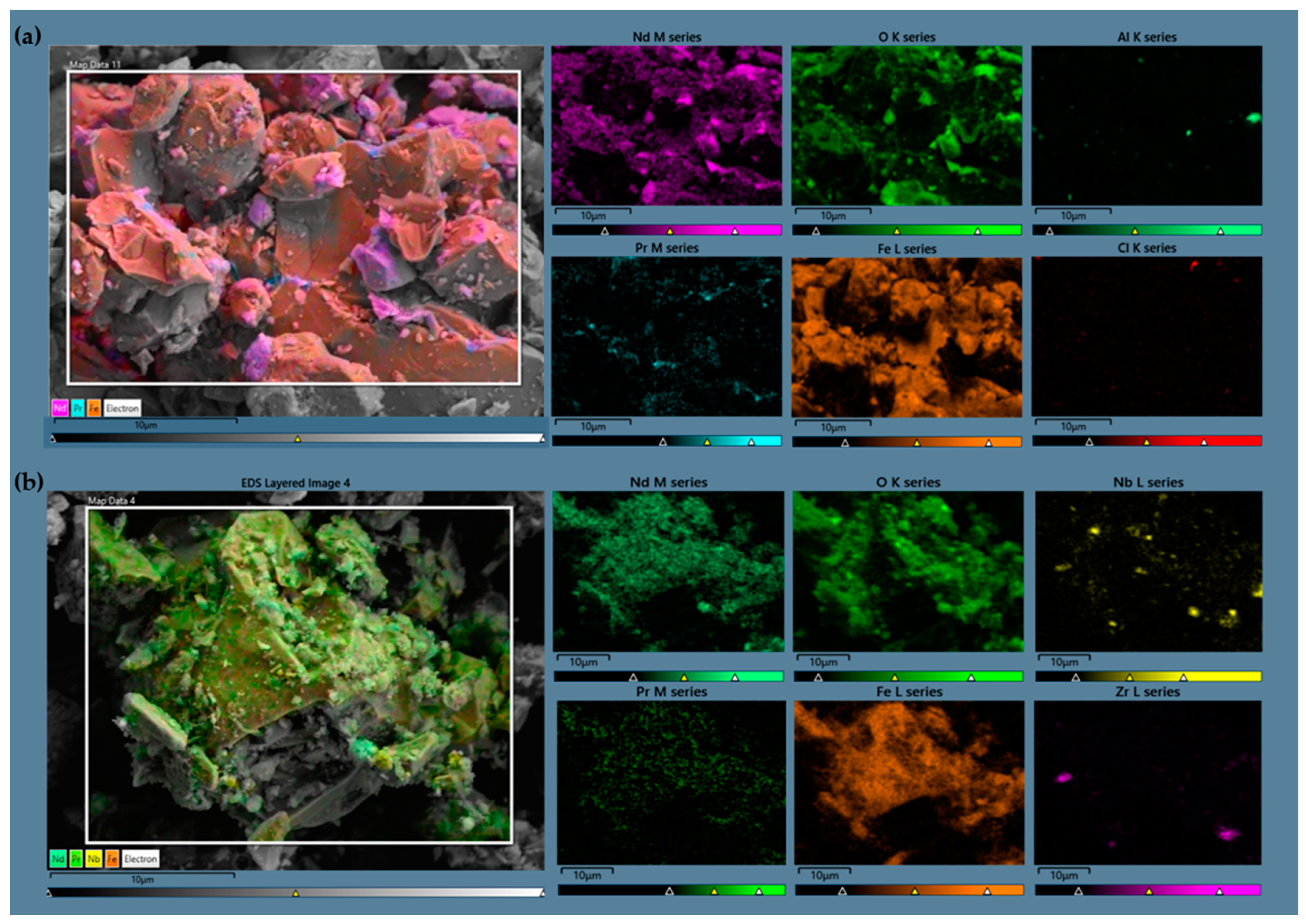Screen dimensions: 1306x924
Task: Open the Al K series map thumbnail
Action: 1146,125
